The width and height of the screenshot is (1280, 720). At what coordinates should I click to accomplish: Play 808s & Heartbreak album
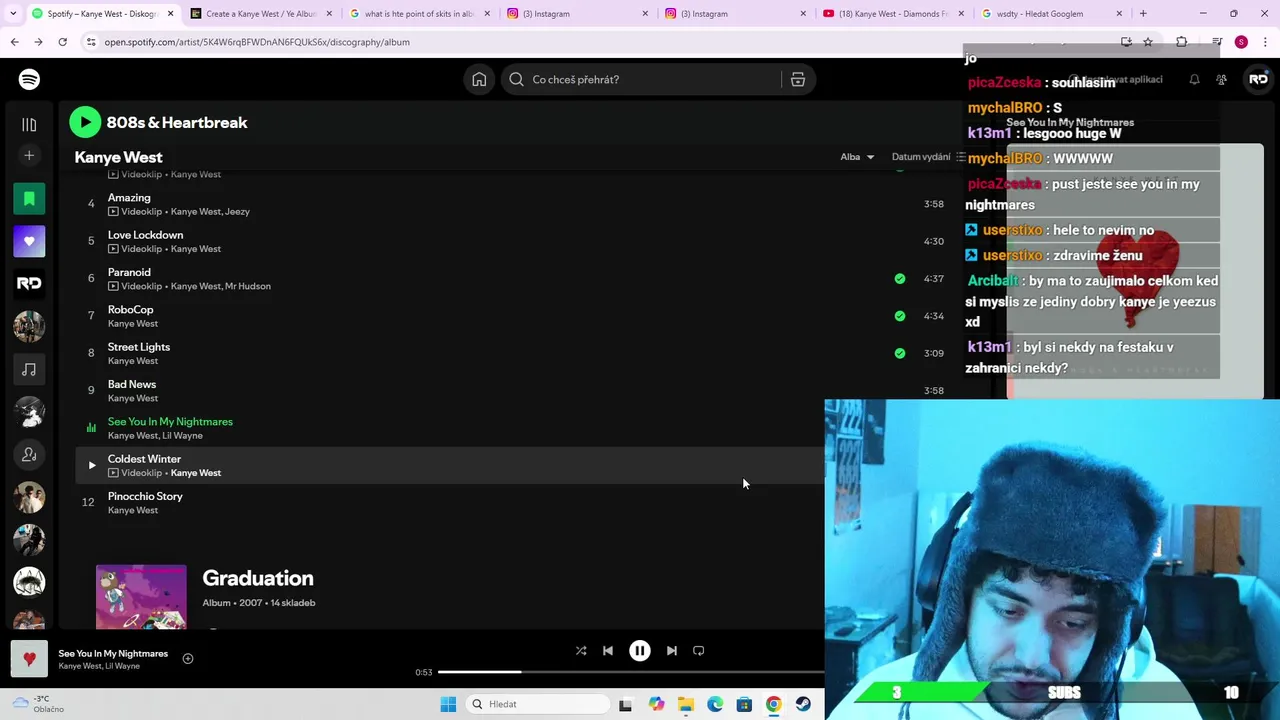(x=85, y=122)
